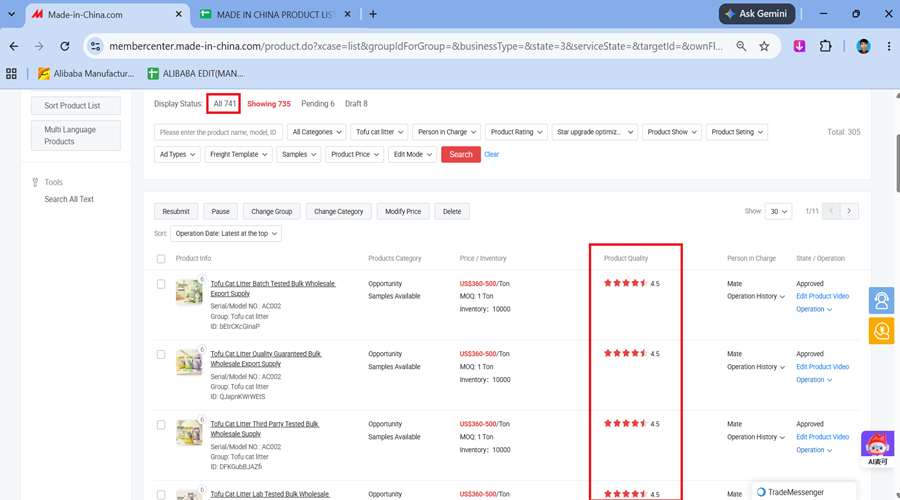
Task: Open Search All Text tool
Action: 69,199
